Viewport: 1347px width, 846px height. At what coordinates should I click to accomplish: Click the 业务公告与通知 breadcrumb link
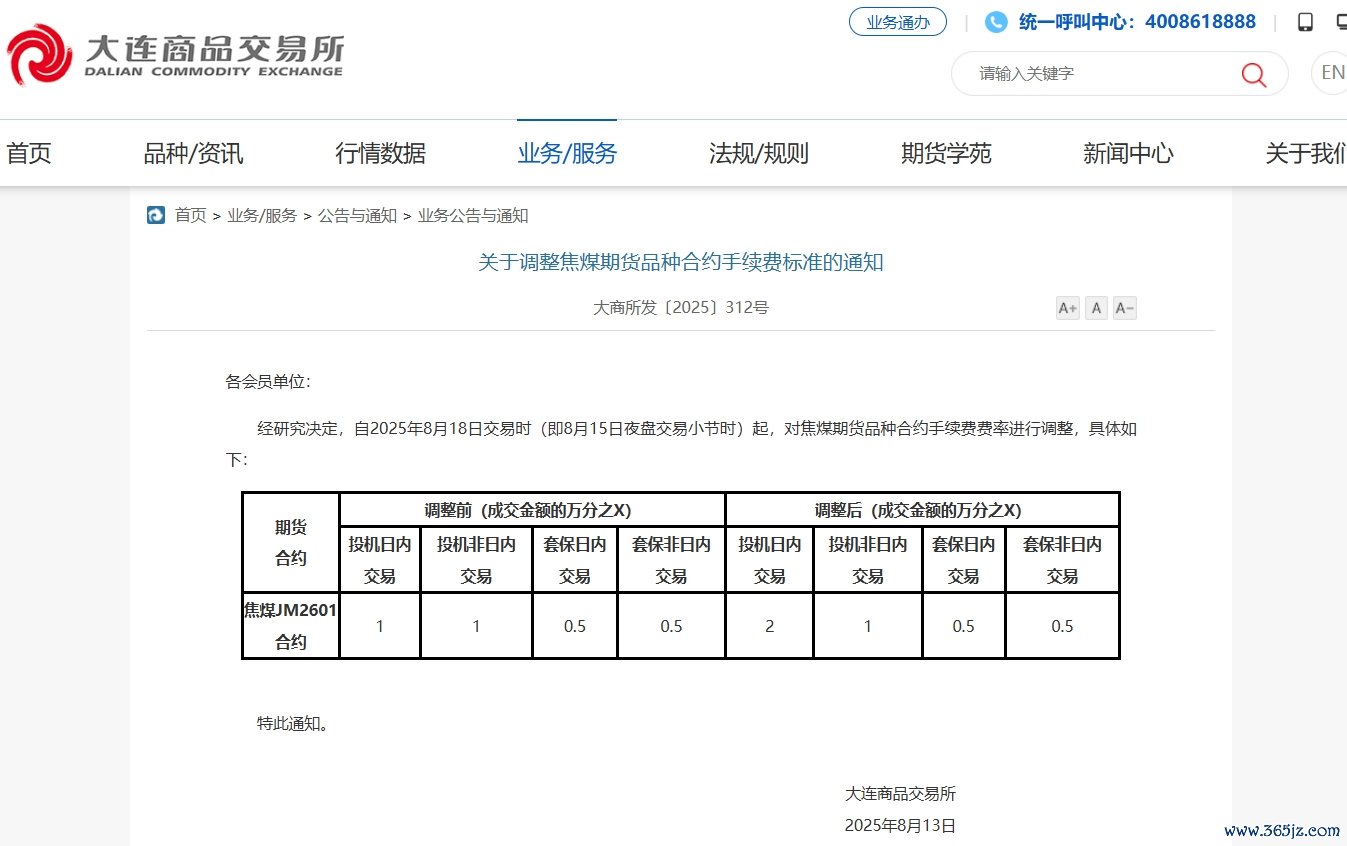(473, 215)
